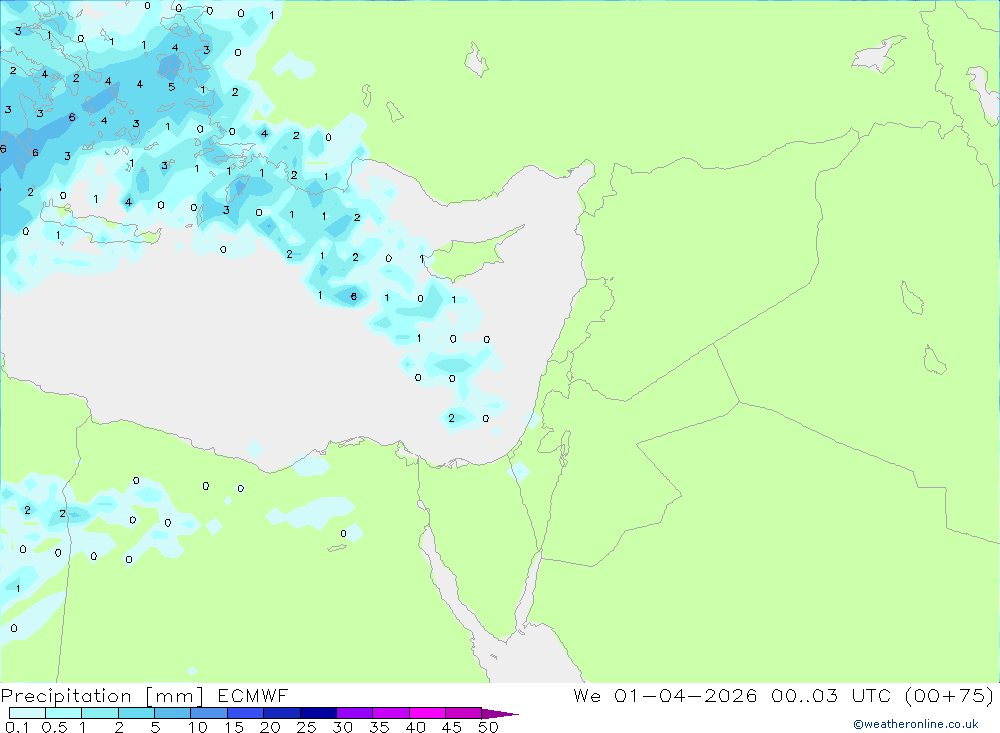
Task: Click the 20–25 mm dark blue swatch
Action: point(281,713)
